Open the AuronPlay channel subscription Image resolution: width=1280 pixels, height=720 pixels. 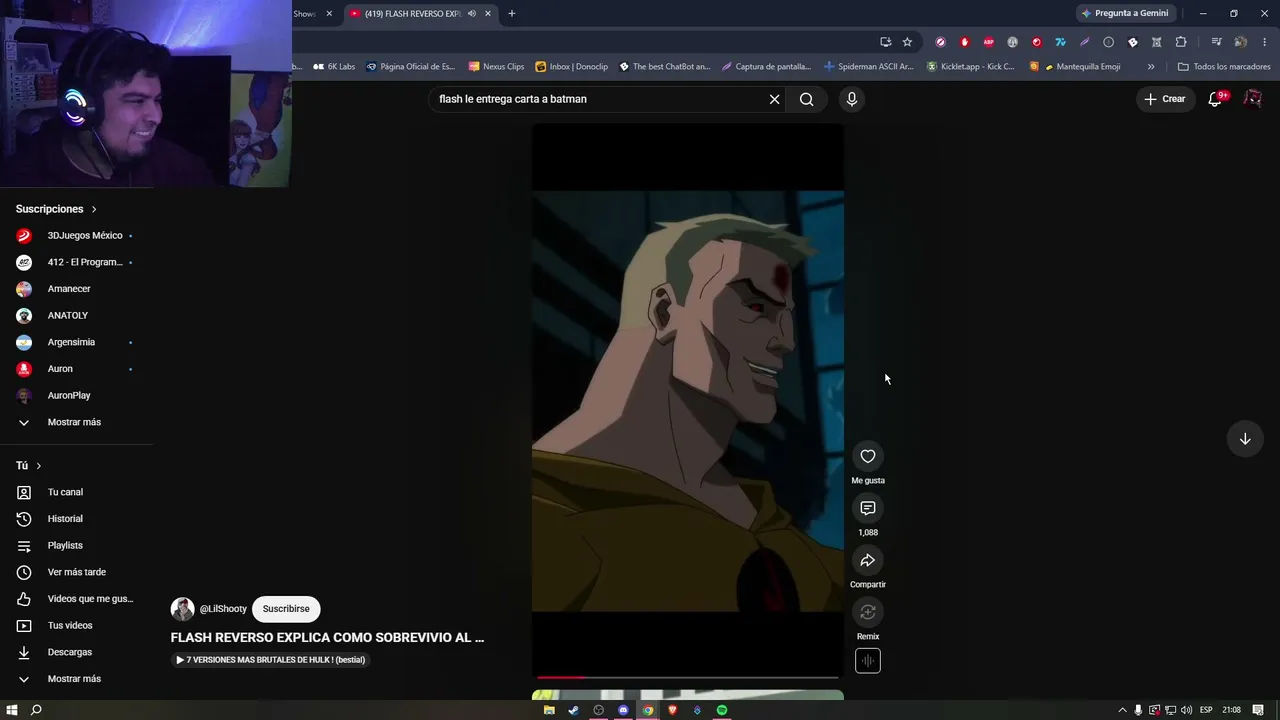pos(76,396)
